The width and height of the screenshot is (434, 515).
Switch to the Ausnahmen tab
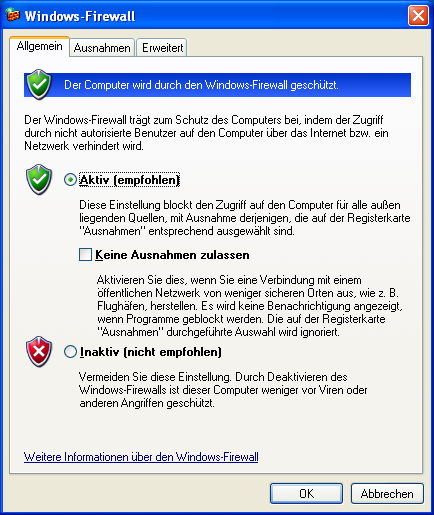pyautogui.click(x=102, y=48)
